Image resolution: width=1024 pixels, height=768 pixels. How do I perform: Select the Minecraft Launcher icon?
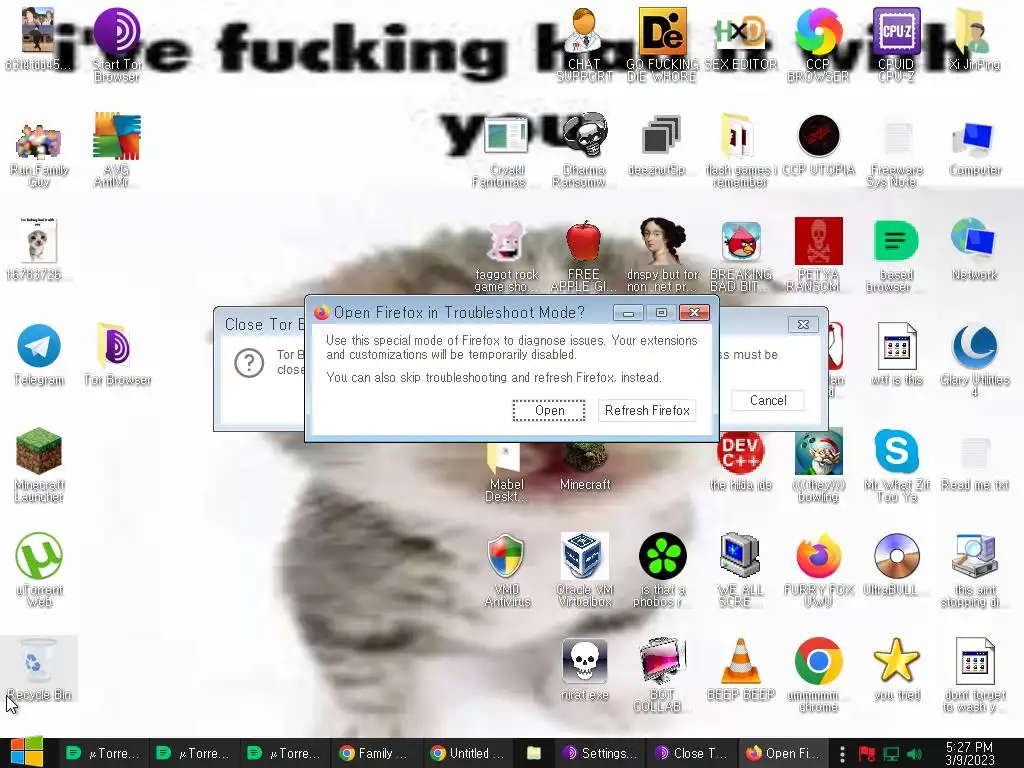click(39, 465)
